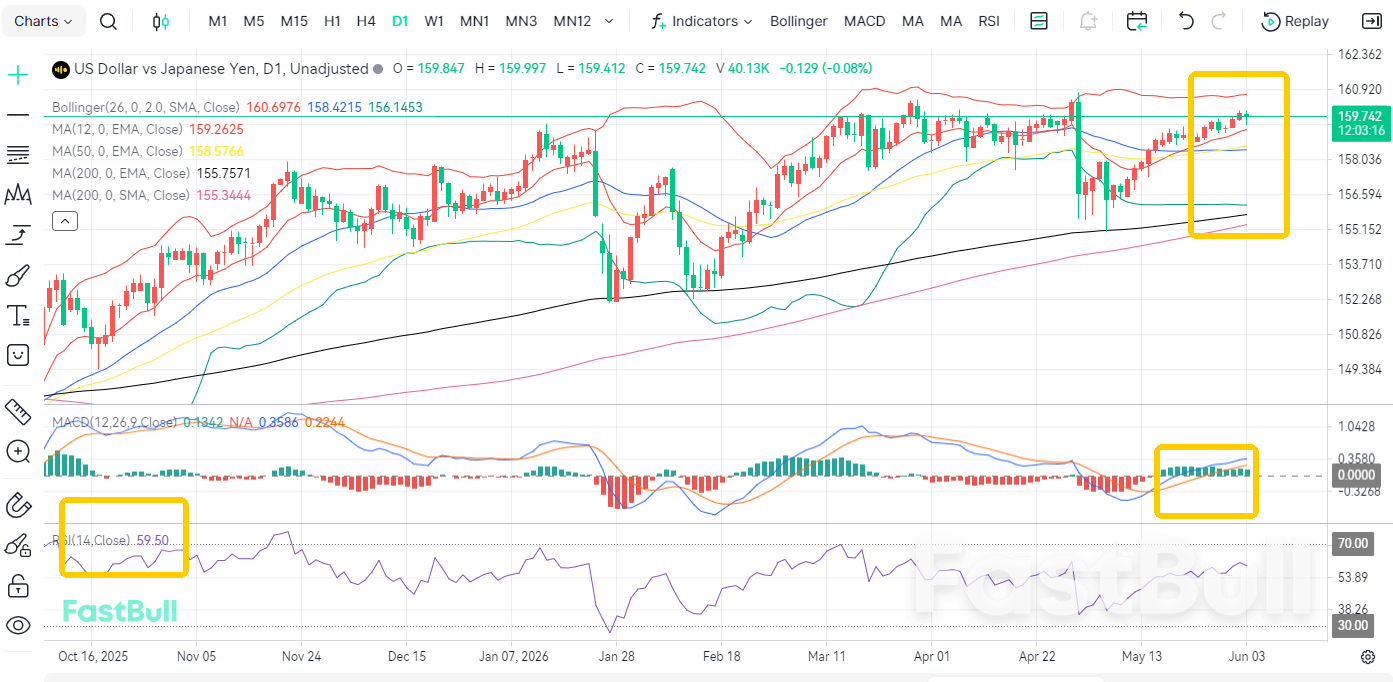Open the emoji sticker tool

[18, 354]
